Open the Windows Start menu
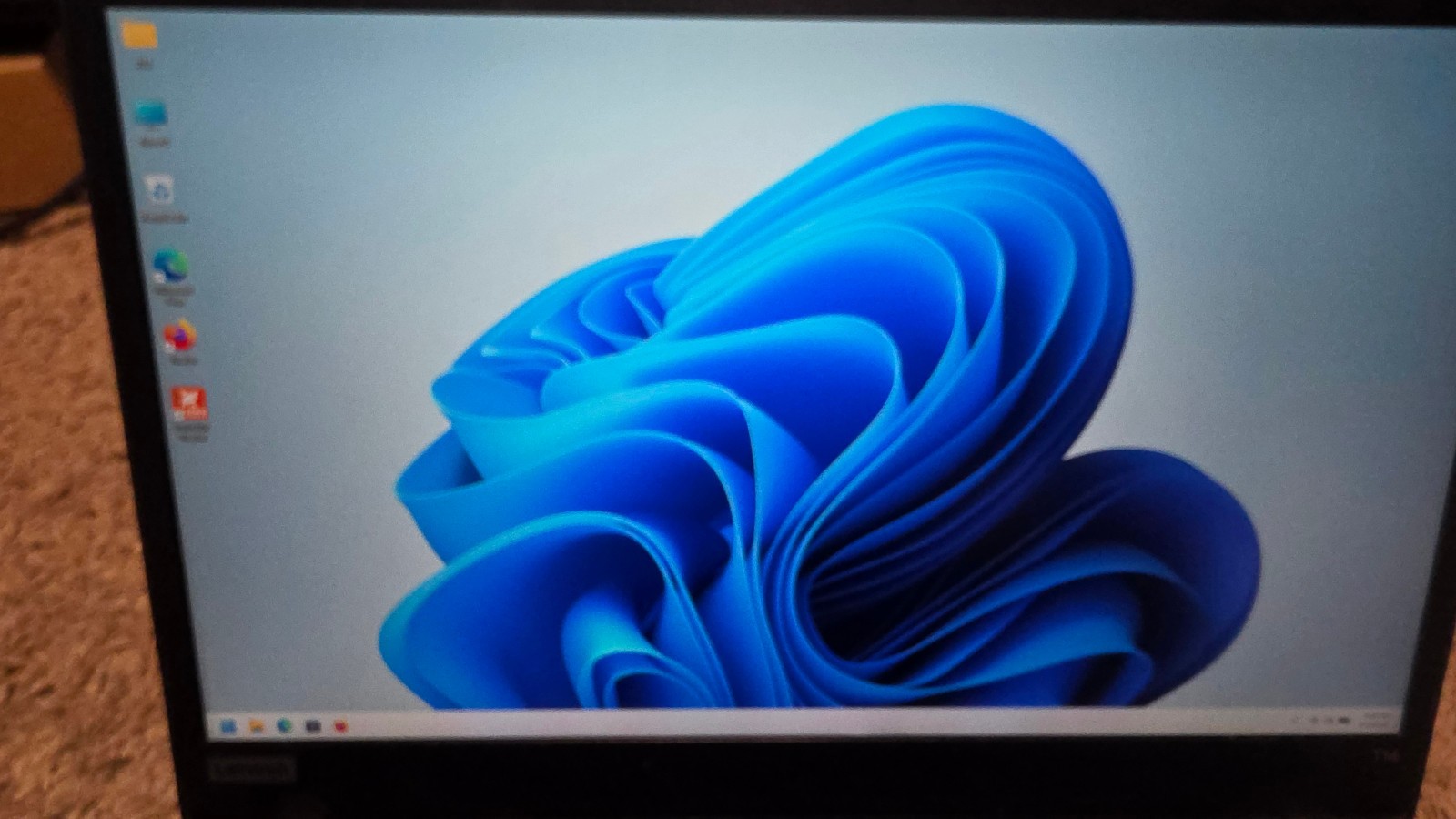This screenshot has height=819, width=1456. (x=227, y=725)
